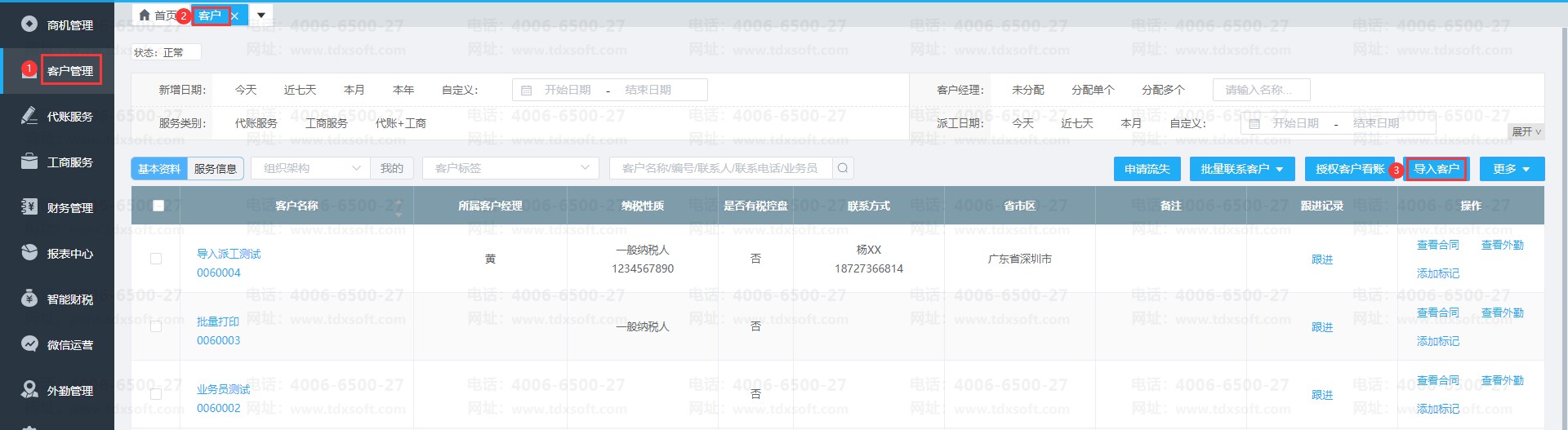
Task: Click the 导入客户 button
Action: 1437,169
